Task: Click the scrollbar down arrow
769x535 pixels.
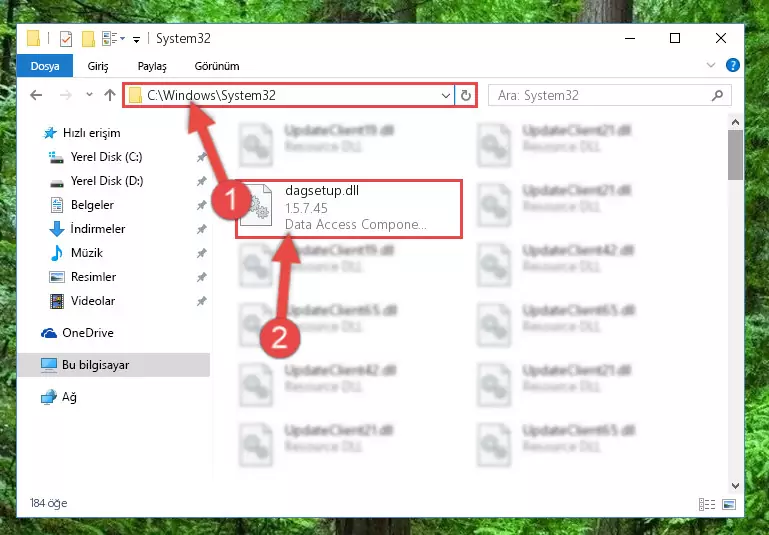Action: pos(735,486)
